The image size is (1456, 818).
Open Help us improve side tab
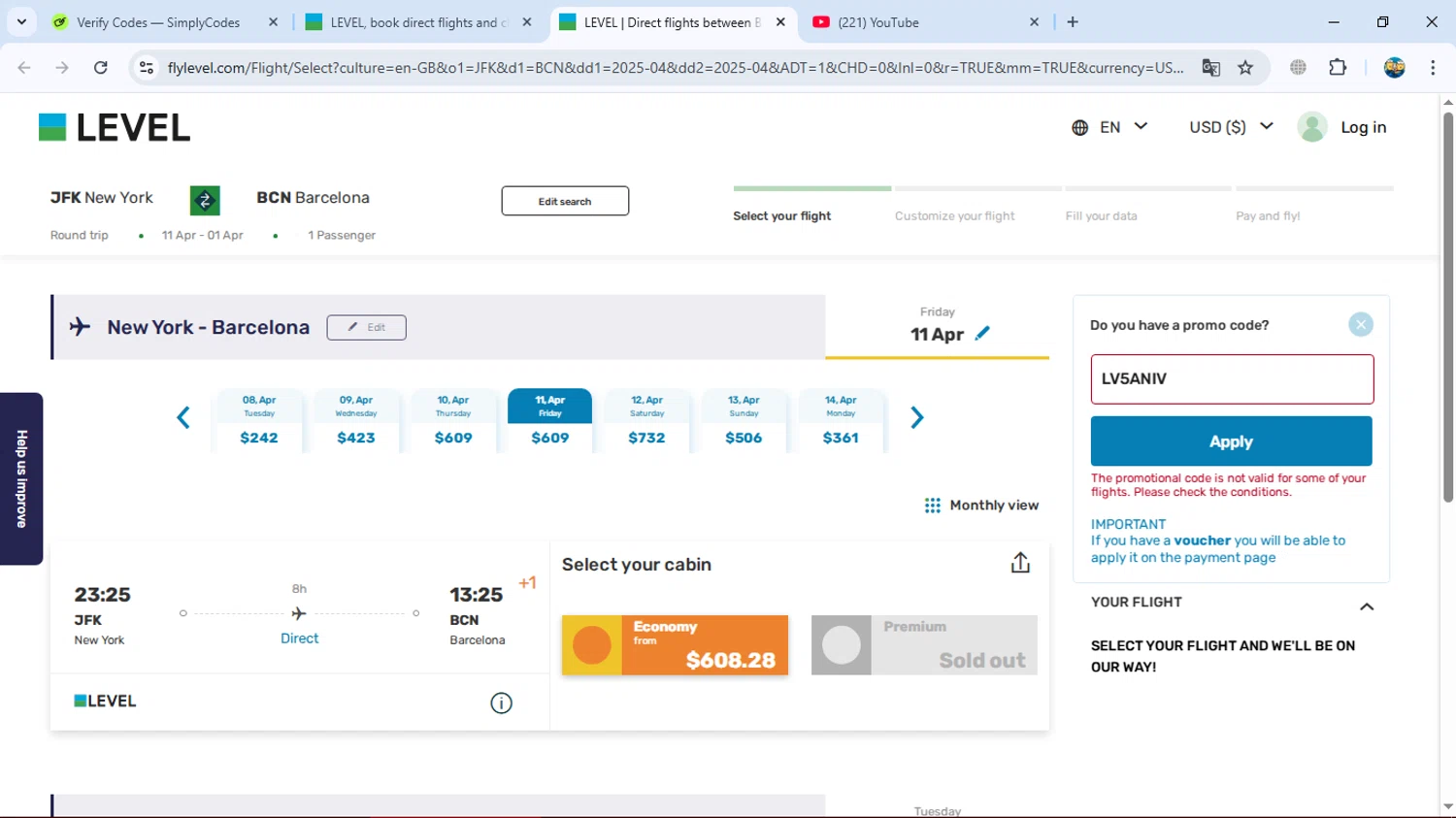click(x=21, y=478)
